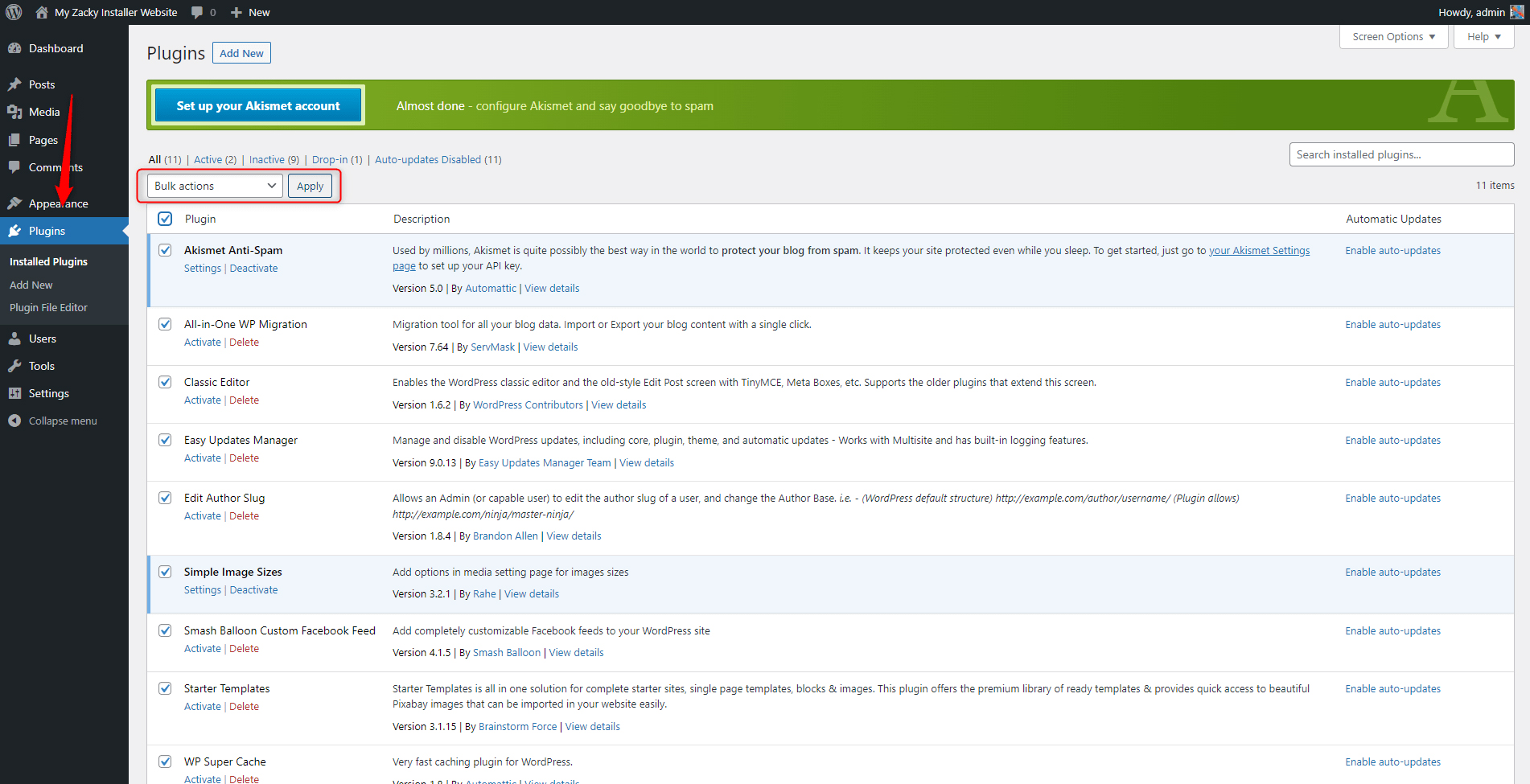Delete the Easy Updates Manager plugin
The width and height of the screenshot is (1530, 784).
[244, 458]
